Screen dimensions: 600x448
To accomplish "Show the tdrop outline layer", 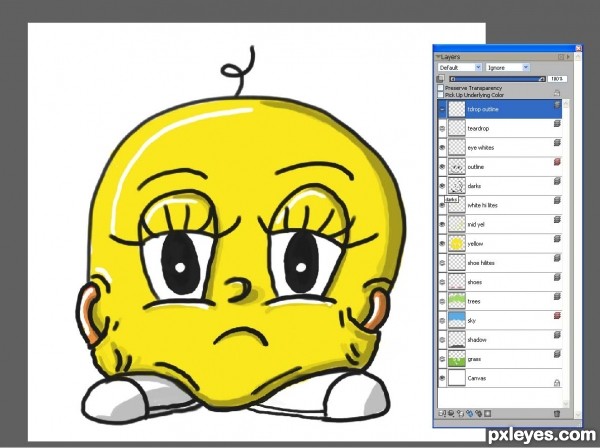I will pyautogui.click(x=442, y=109).
